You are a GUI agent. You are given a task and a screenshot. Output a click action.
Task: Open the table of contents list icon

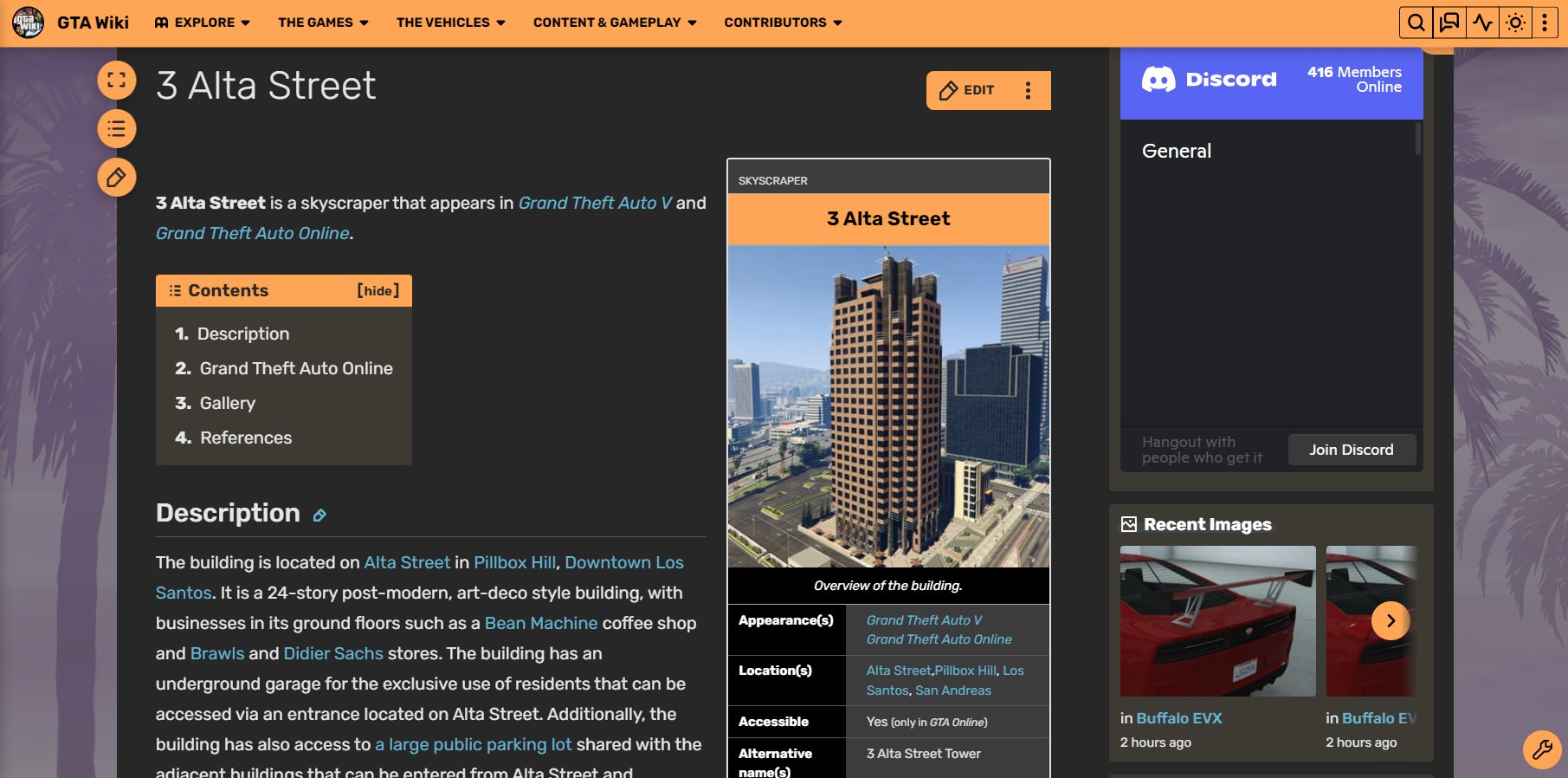click(117, 129)
